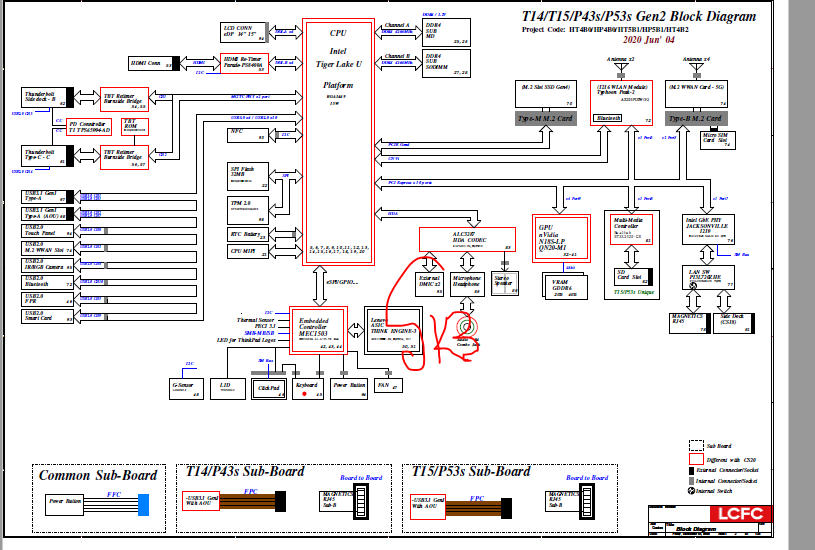815x550 pixels.
Task: Click DDR4 SUB SODIMM memory block
Action: click(446, 63)
